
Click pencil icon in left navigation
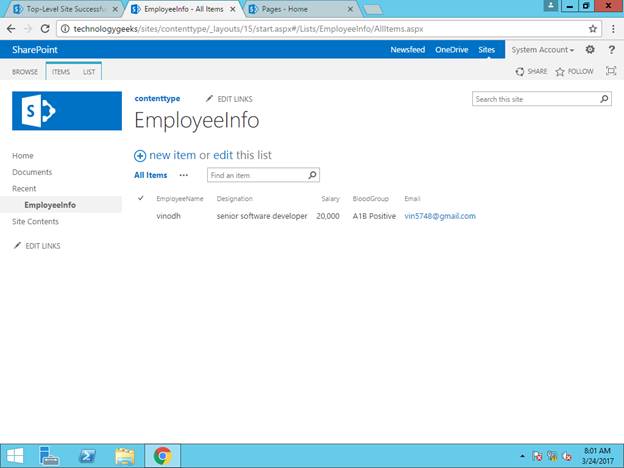tap(17, 246)
